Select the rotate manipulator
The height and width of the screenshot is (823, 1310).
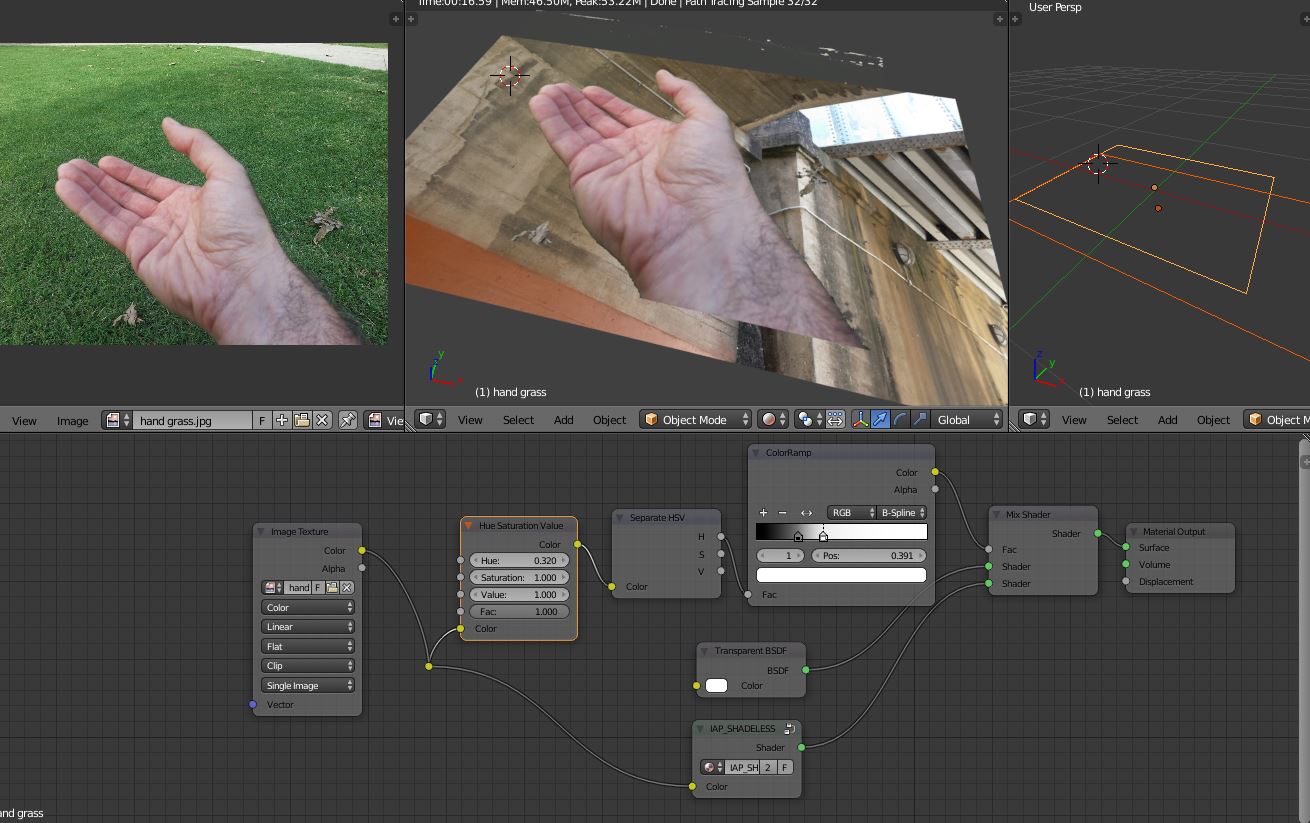[x=900, y=420]
